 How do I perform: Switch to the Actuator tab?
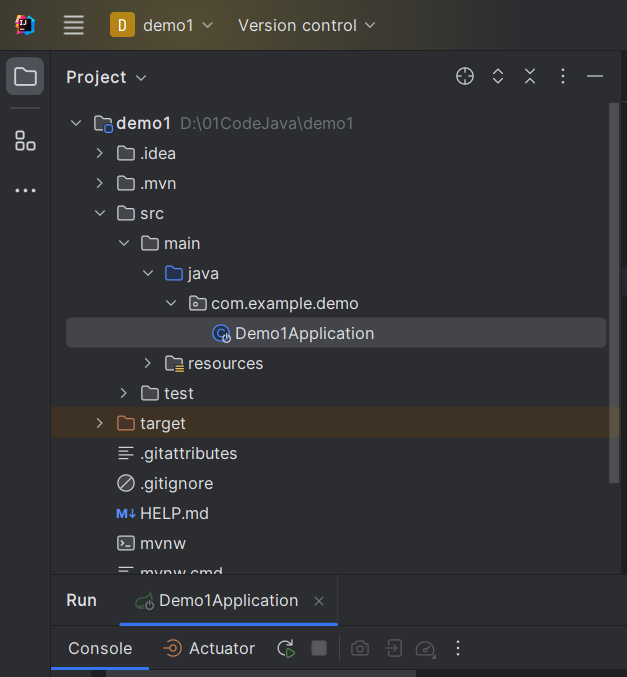pos(209,649)
